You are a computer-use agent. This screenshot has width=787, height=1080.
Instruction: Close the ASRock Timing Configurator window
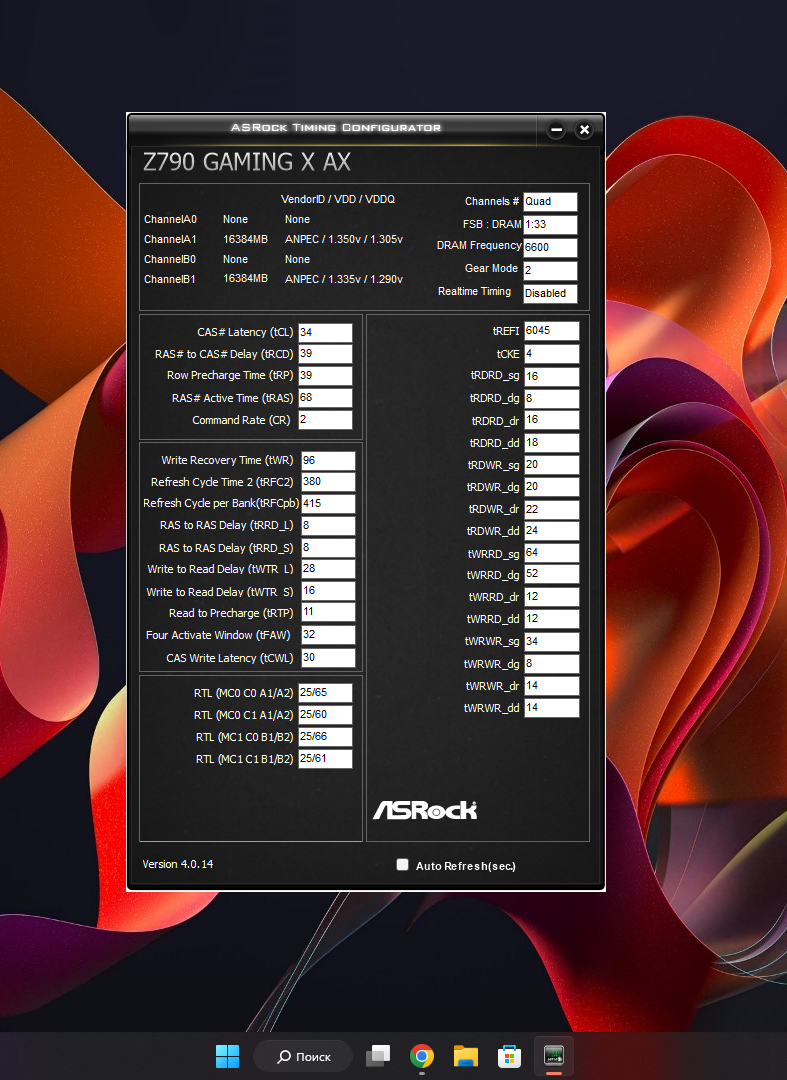584,129
